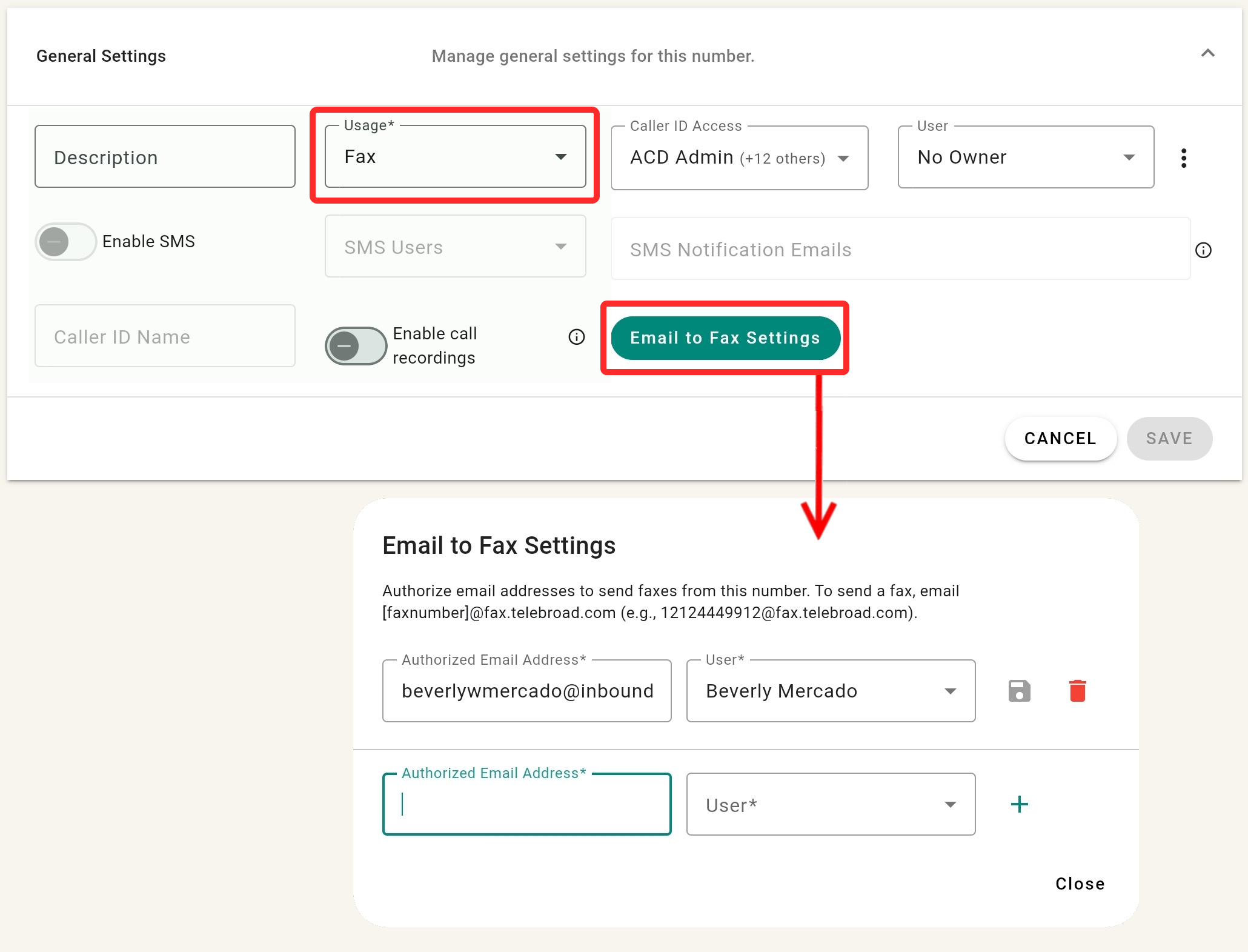Click the plus icon to add email
Image resolution: width=1248 pixels, height=952 pixels.
pyautogui.click(x=1019, y=804)
